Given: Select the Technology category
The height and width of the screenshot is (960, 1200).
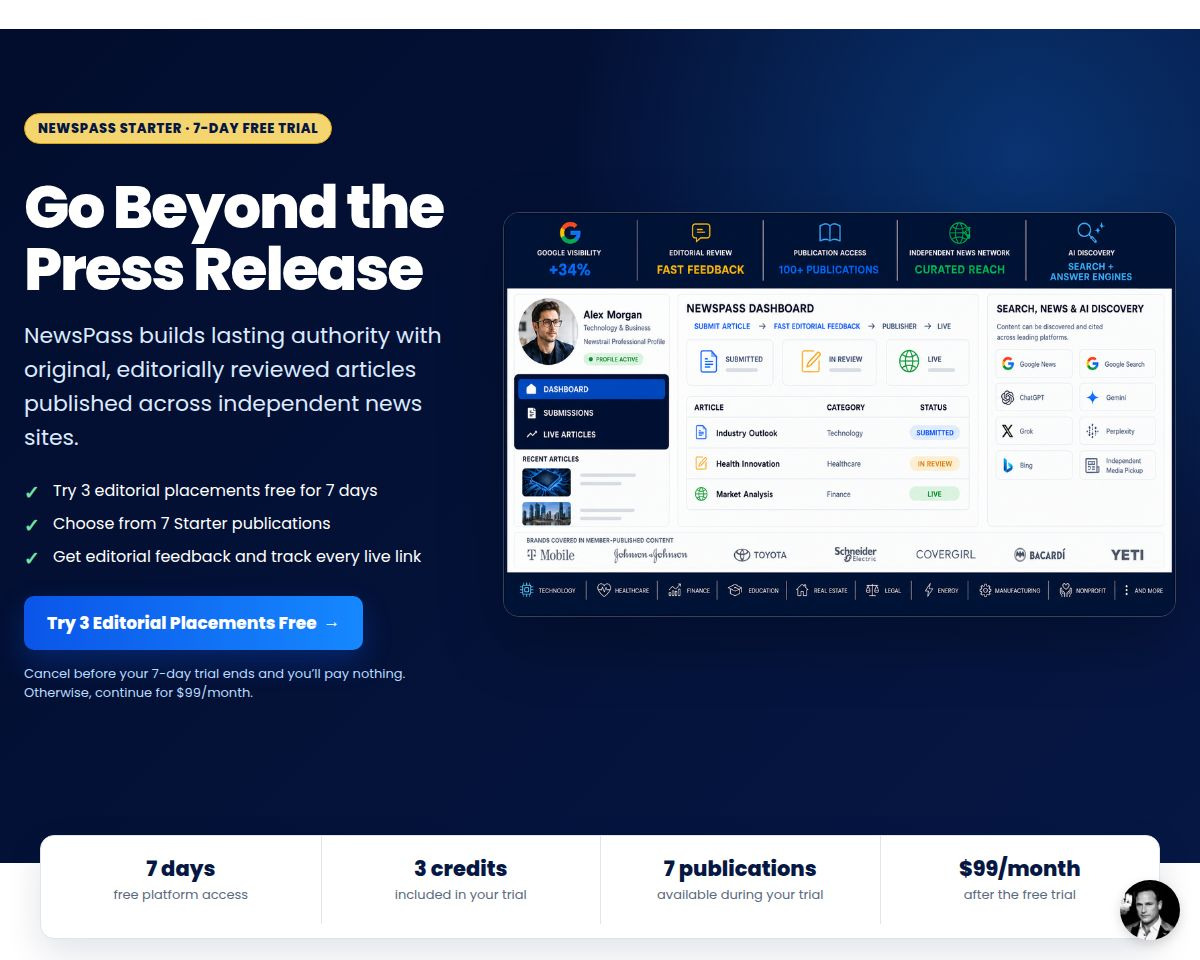Looking at the screenshot, I should click(548, 591).
